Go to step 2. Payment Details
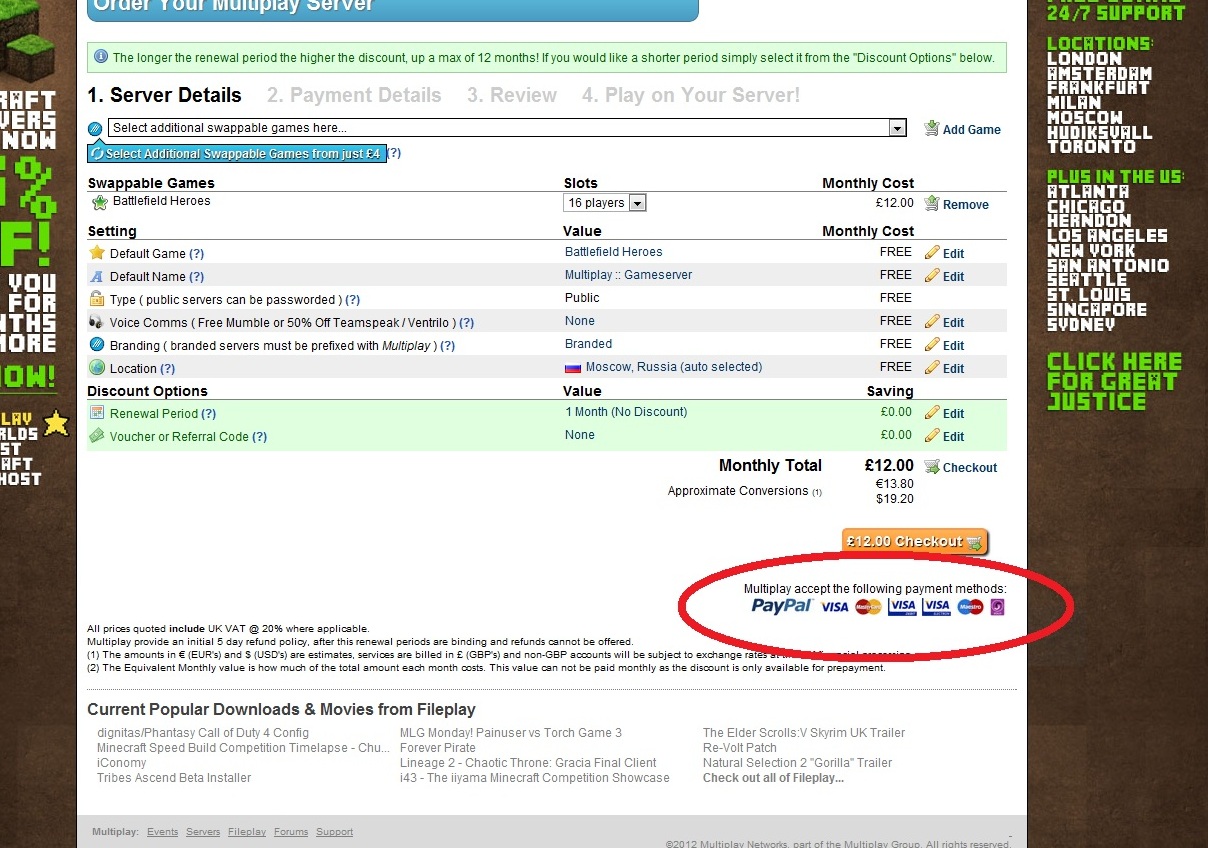1208x848 pixels. click(354, 96)
